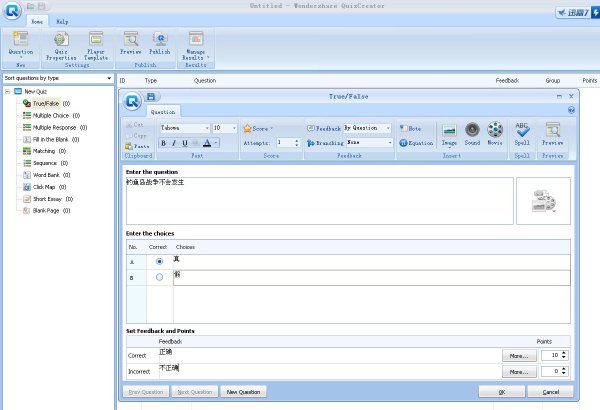Open the font name dropdown

[x=207, y=128]
